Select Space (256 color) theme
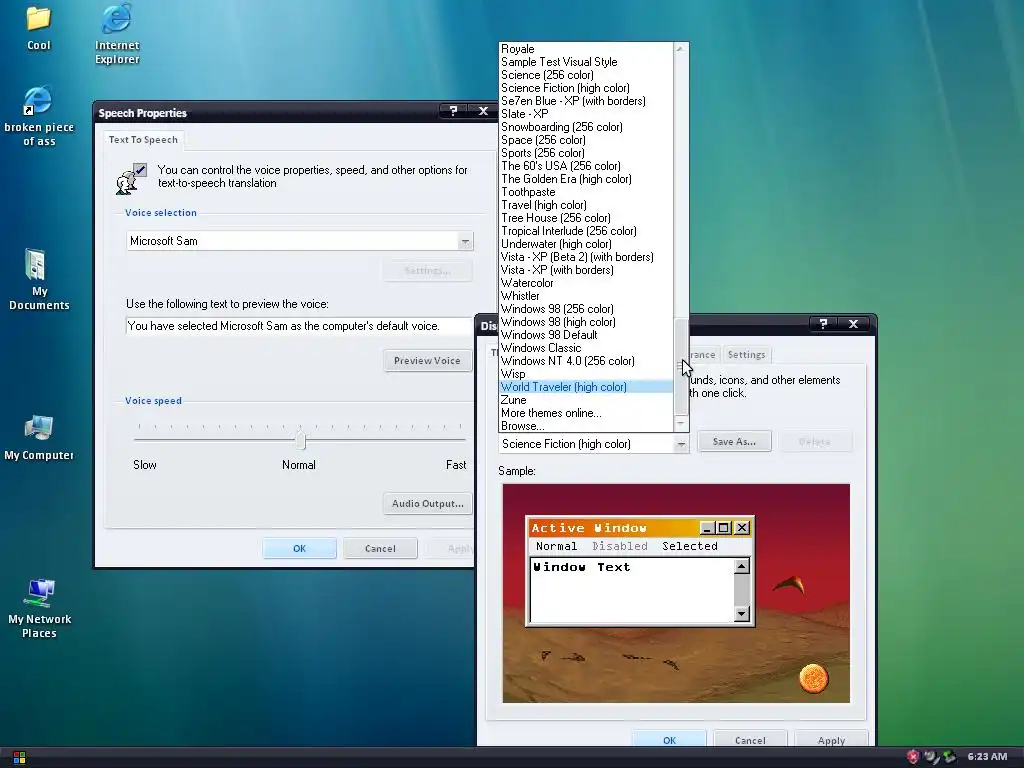 (x=586, y=140)
